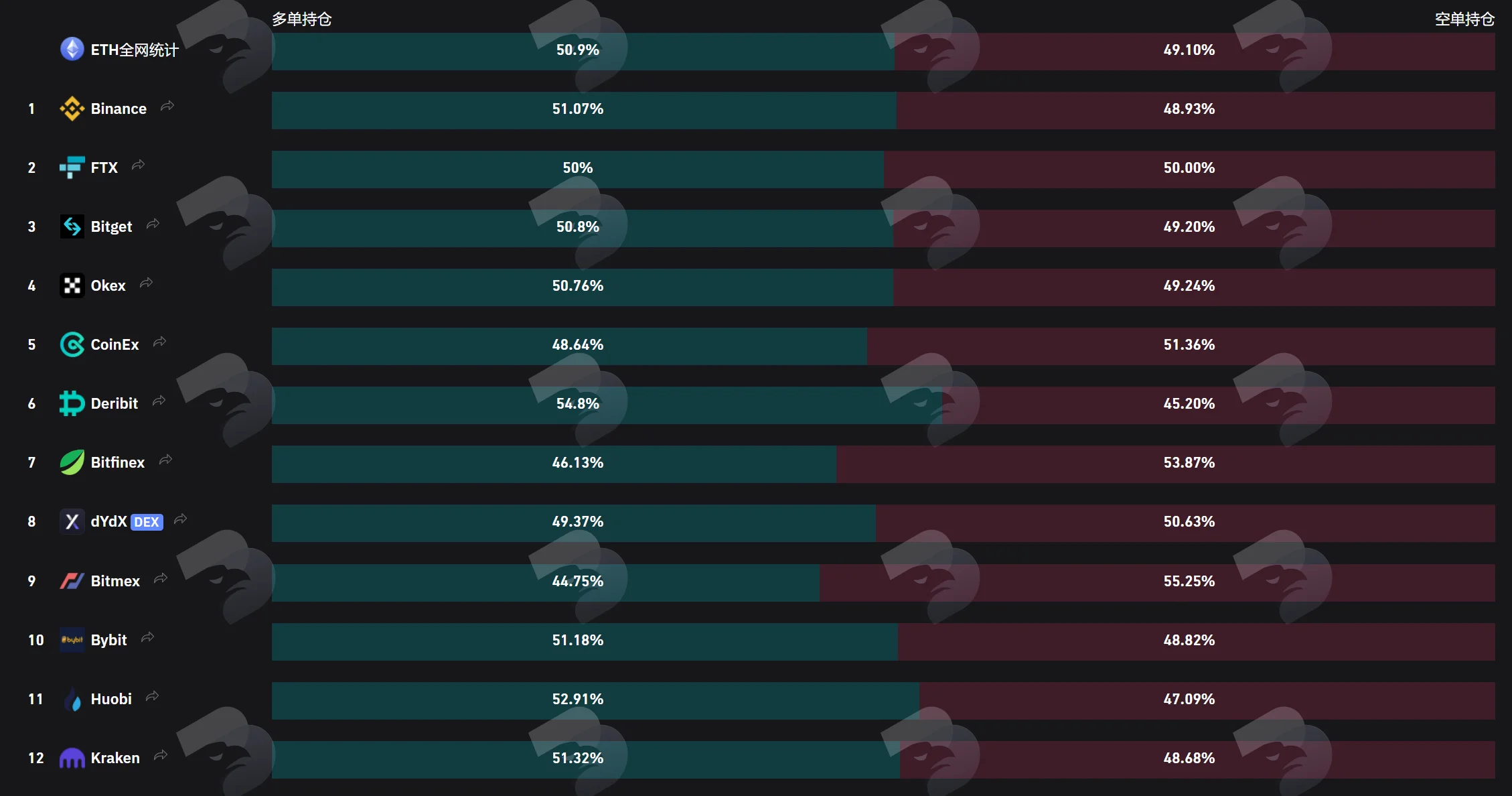Select the Kraken logo icon
1512x796 pixels.
(x=72, y=758)
